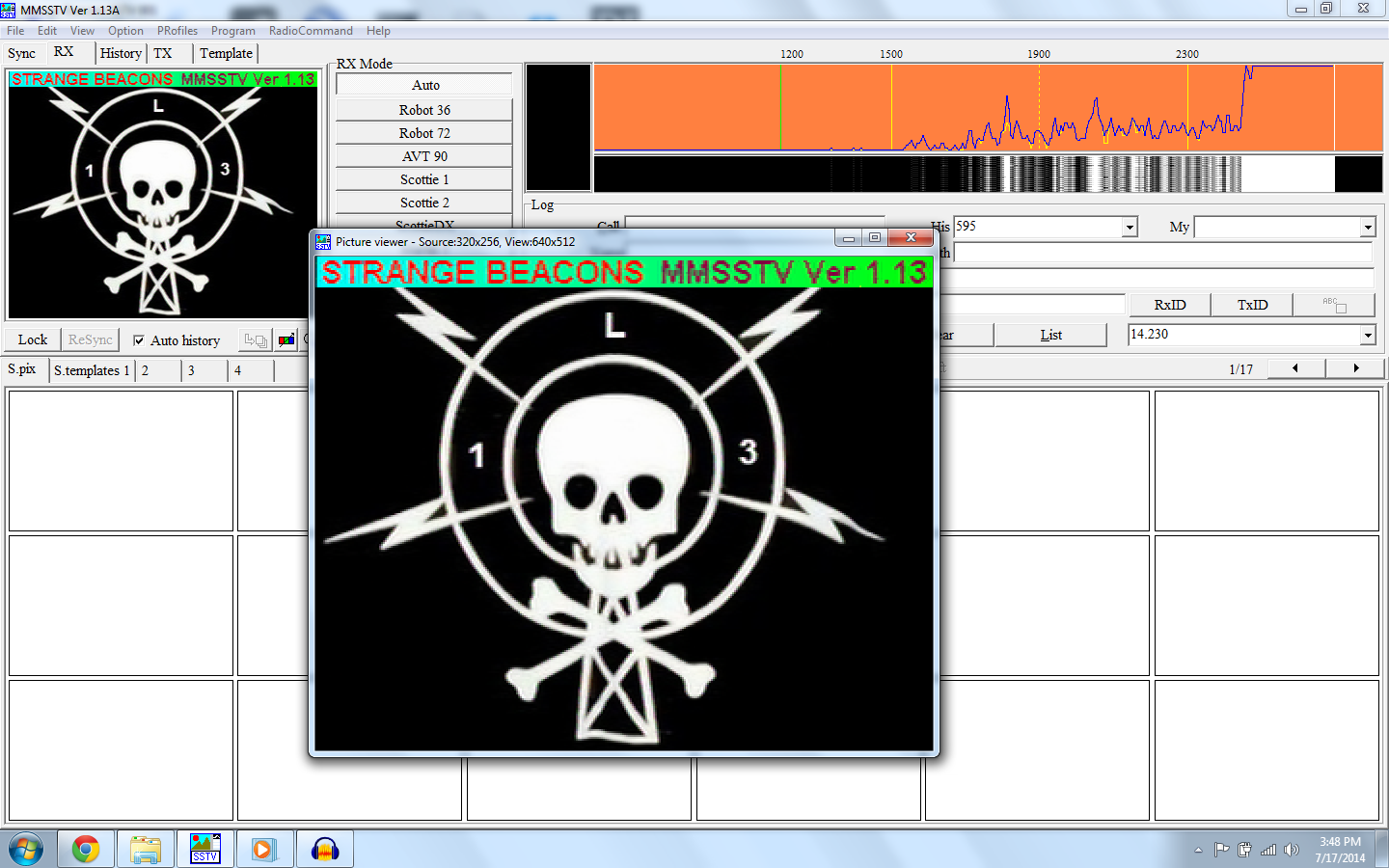Image resolution: width=1389 pixels, height=868 pixels.
Task: Open the Help menu
Action: 378,31
